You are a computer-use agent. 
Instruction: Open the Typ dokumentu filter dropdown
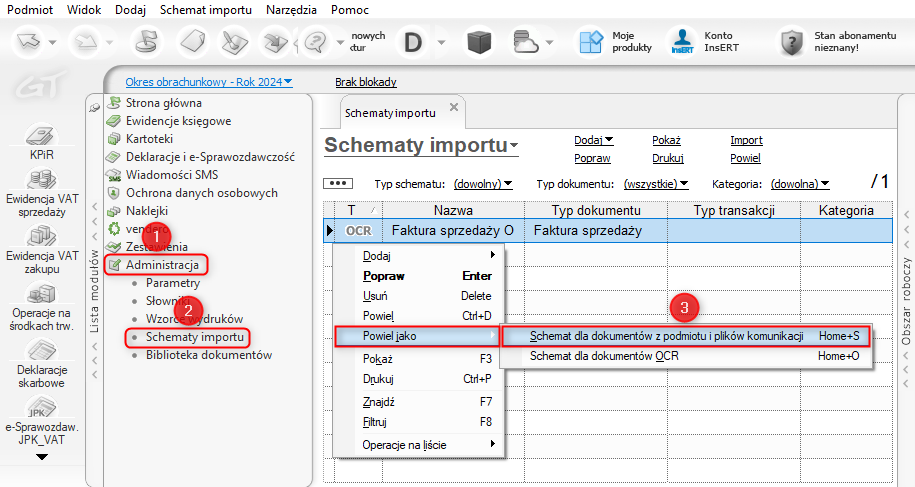coord(656,184)
